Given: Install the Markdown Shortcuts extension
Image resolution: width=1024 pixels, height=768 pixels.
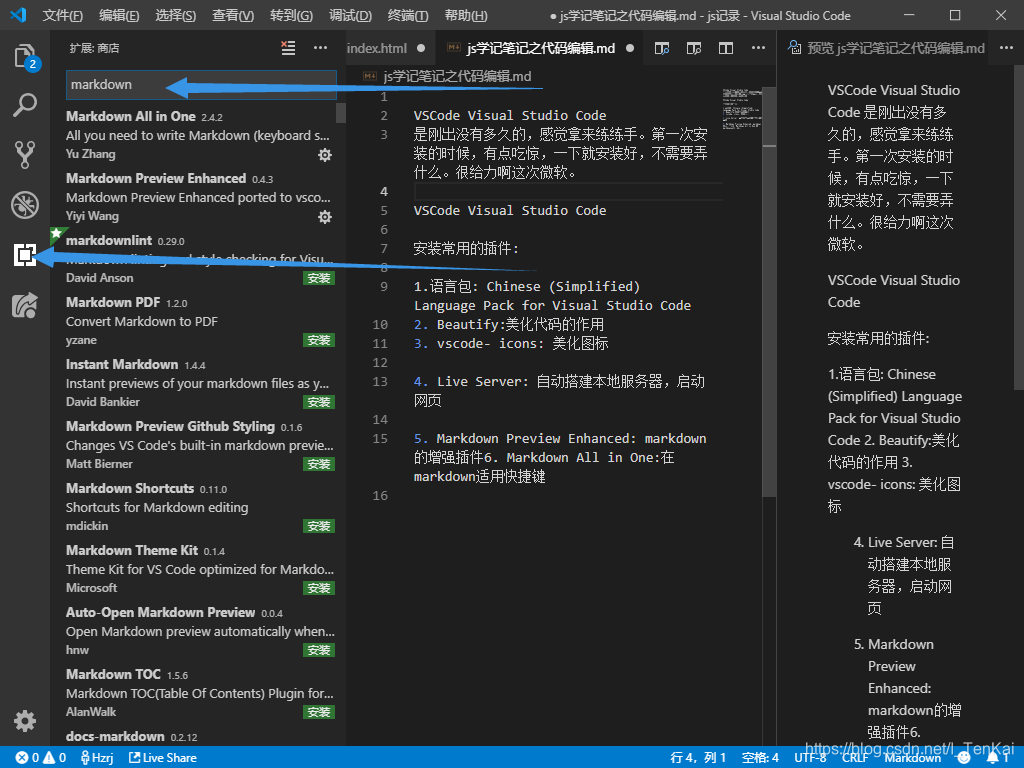Looking at the screenshot, I should (319, 526).
